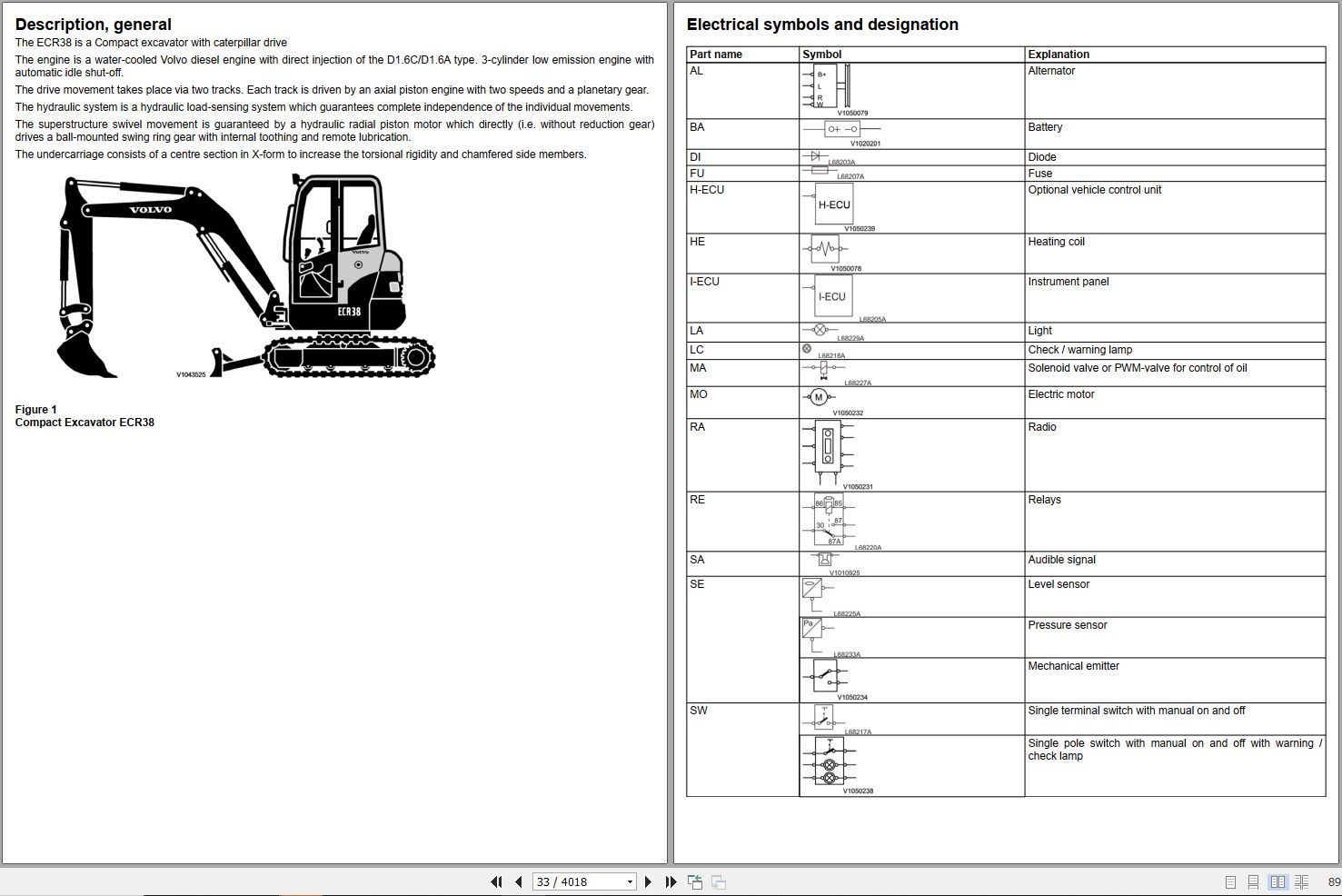Viewport: 1342px width, 896px height.
Task: Click the fuse symbol in FU row
Action: point(820,170)
